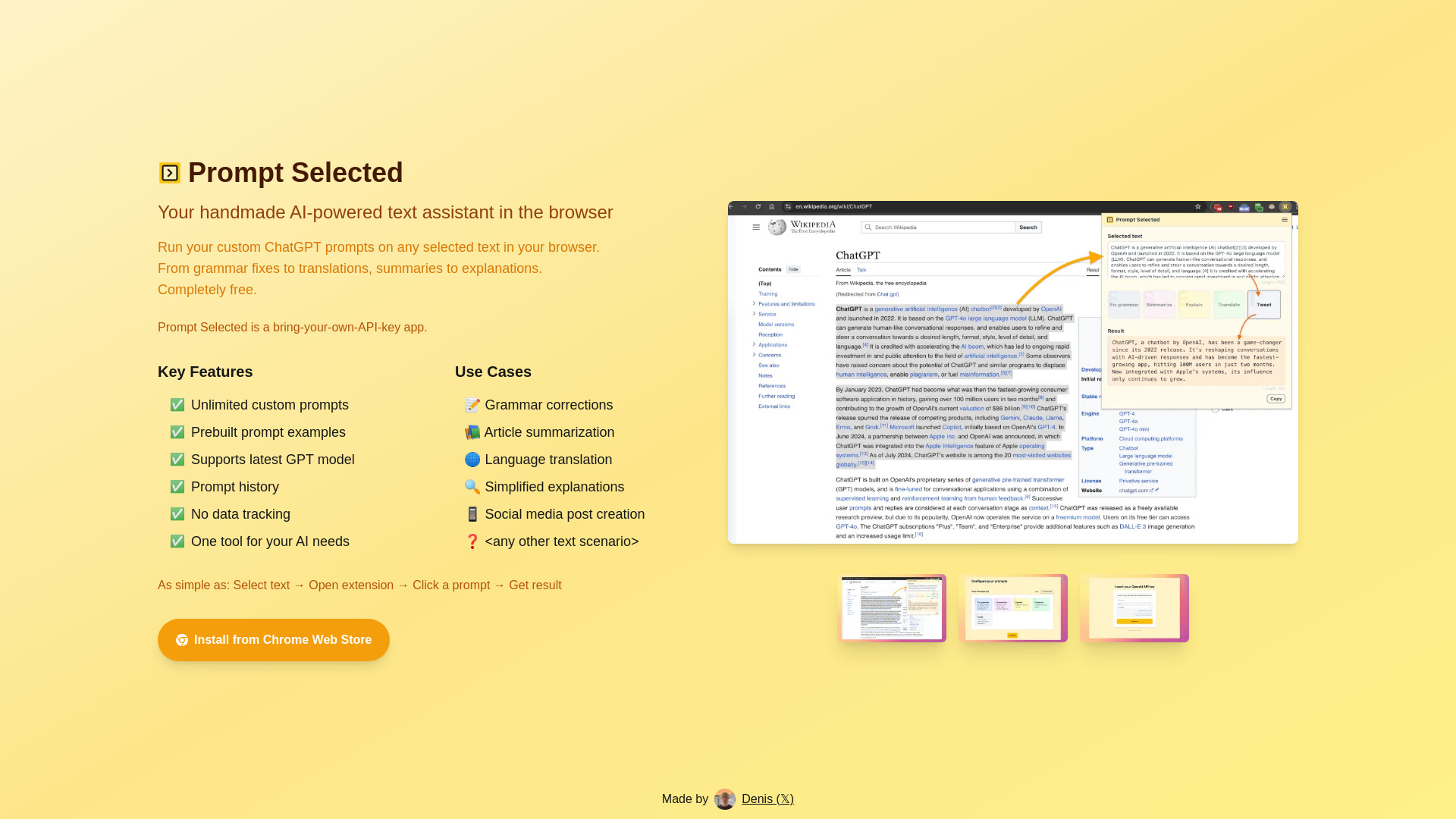Click the Social media post phone icon
This screenshot has width=1456, height=819.
(x=472, y=513)
